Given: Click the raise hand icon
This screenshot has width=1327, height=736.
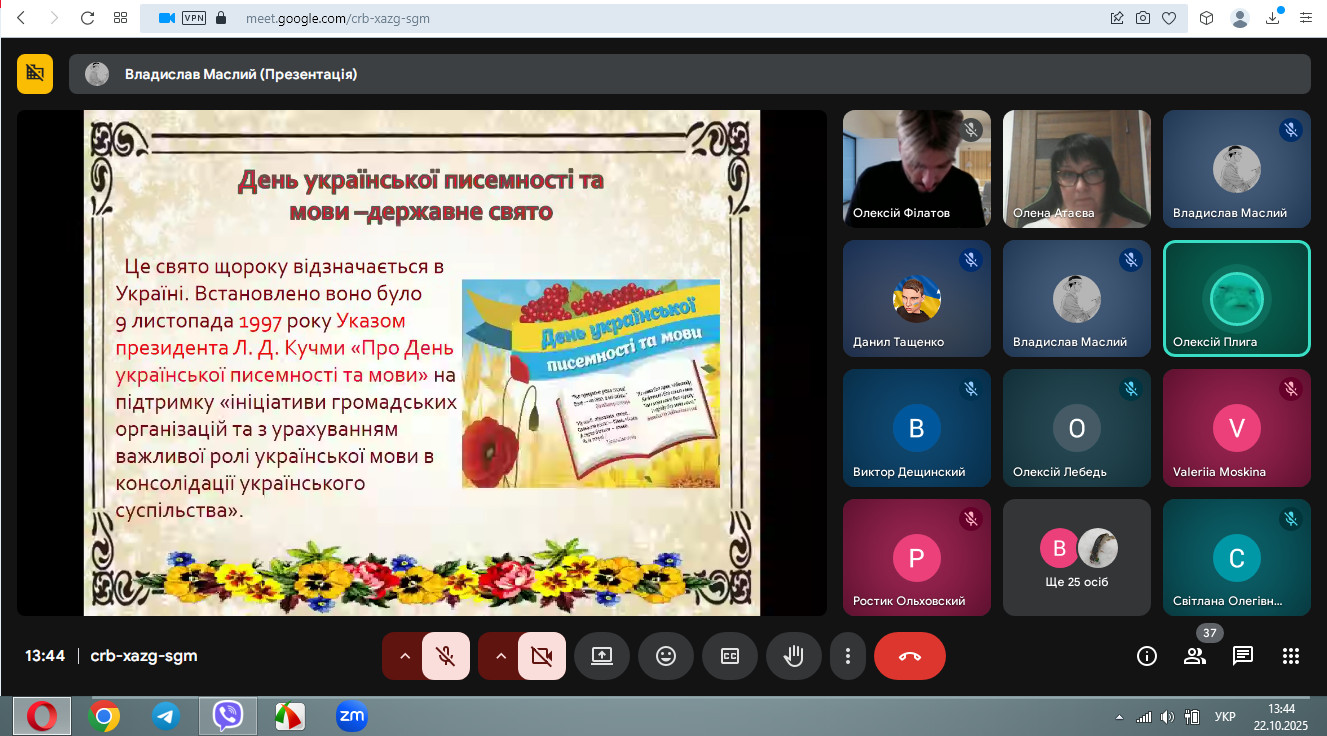Looking at the screenshot, I should click(x=794, y=656).
